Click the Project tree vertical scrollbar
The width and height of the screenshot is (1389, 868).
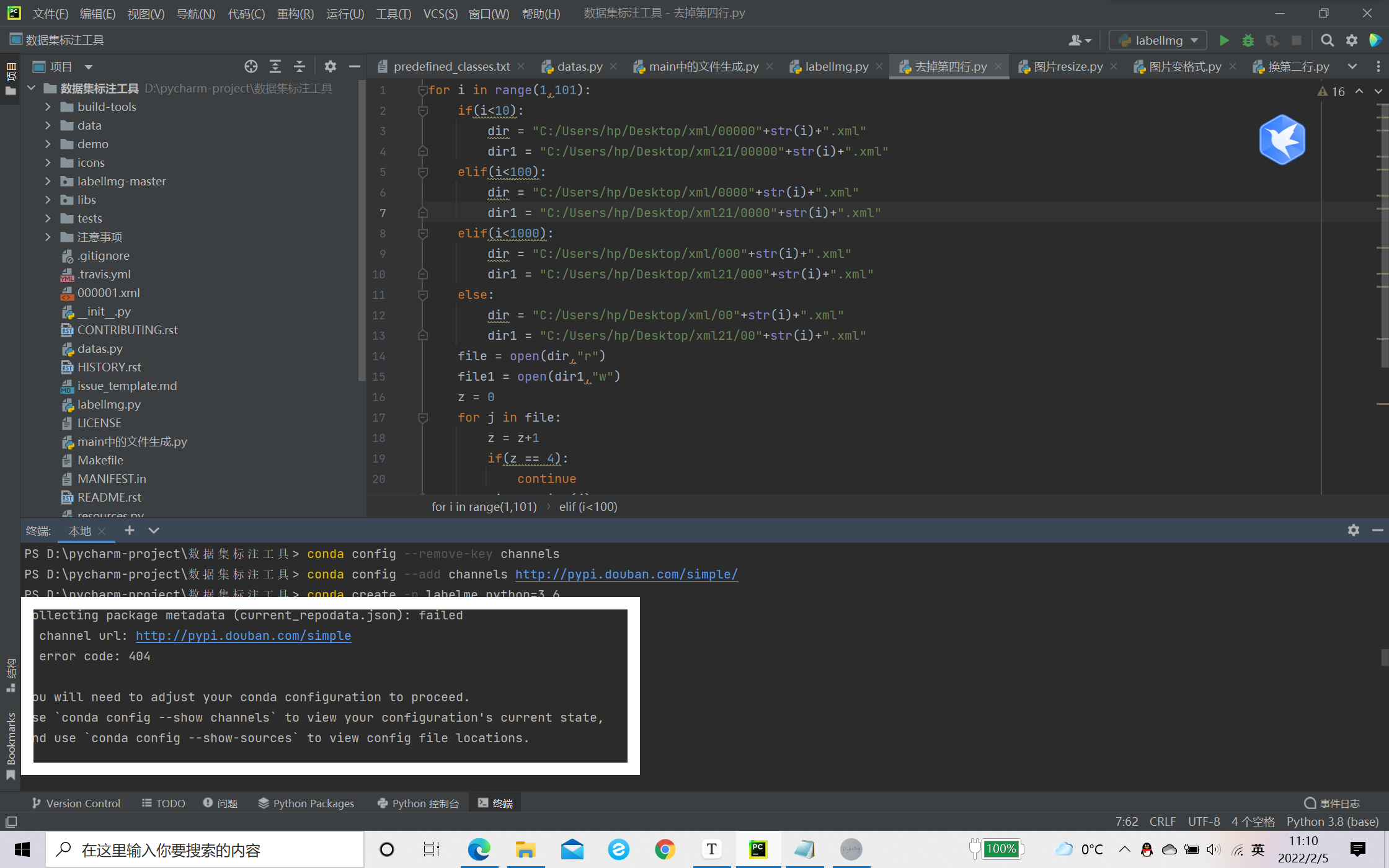(x=362, y=229)
